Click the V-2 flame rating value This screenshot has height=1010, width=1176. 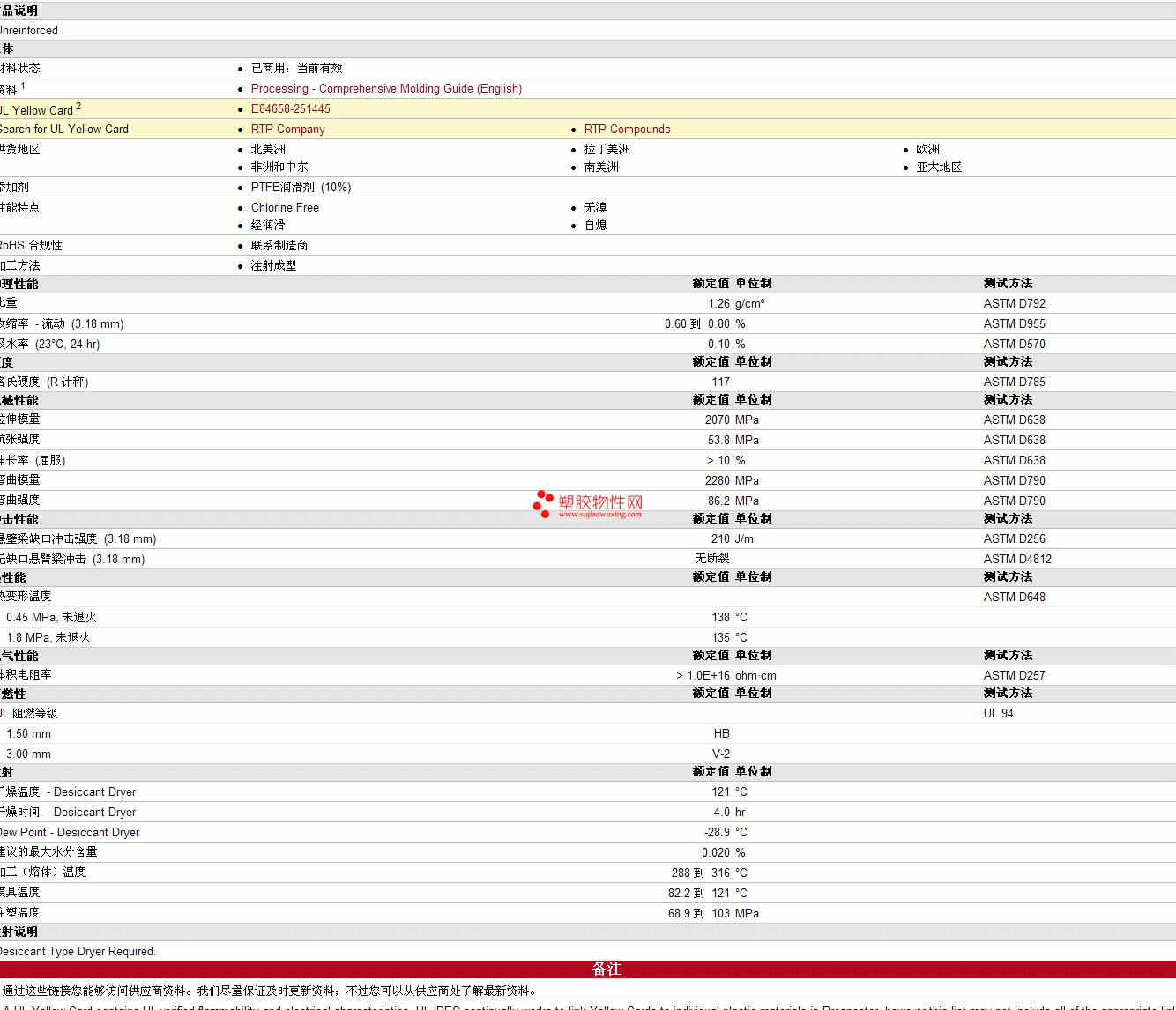coord(721,754)
